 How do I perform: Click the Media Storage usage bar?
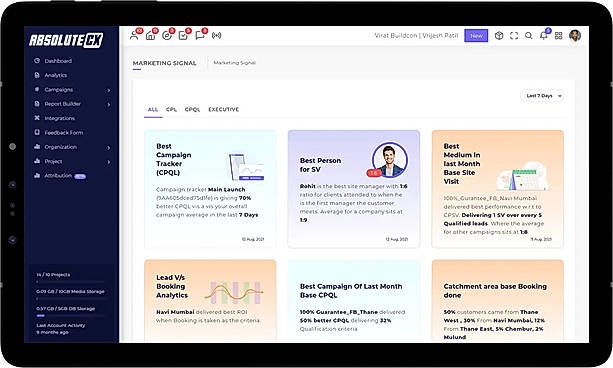pos(70,298)
